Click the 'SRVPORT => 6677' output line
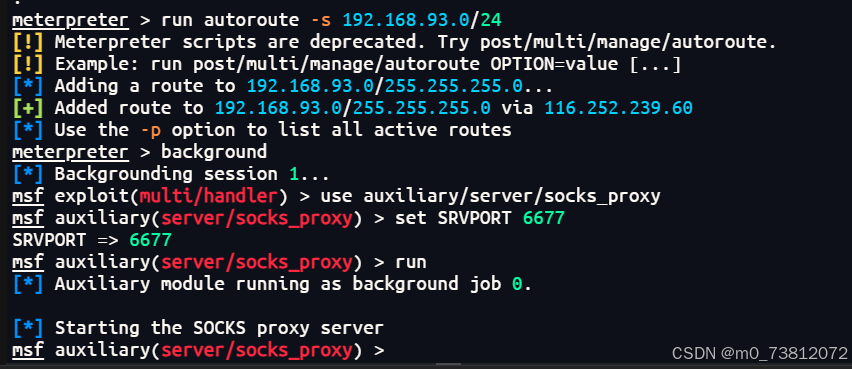Viewport: 852px width, 369px height. (92, 240)
